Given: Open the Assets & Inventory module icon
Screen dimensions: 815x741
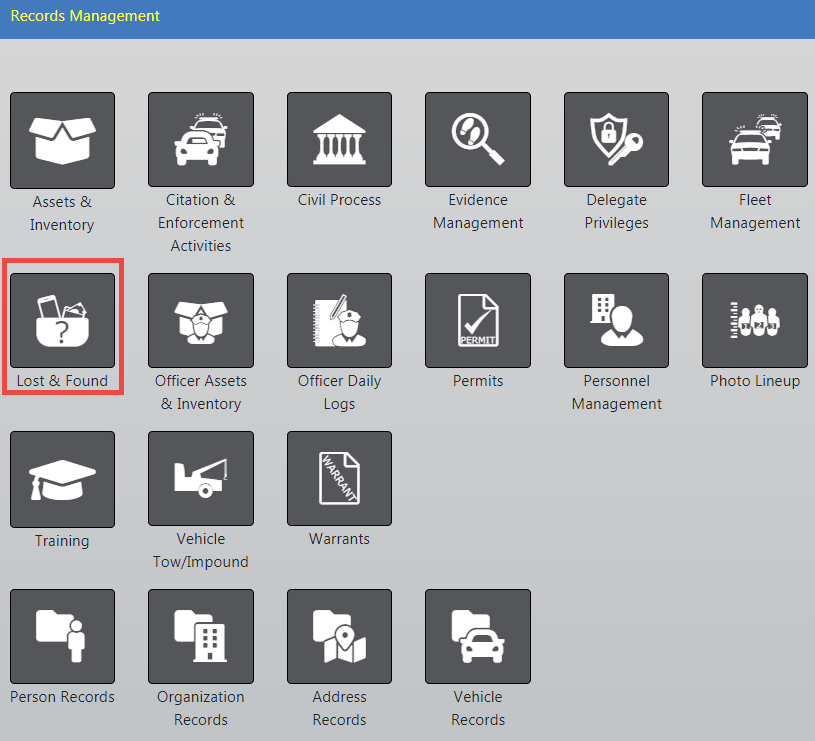Looking at the screenshot, I should coord(62,140).
